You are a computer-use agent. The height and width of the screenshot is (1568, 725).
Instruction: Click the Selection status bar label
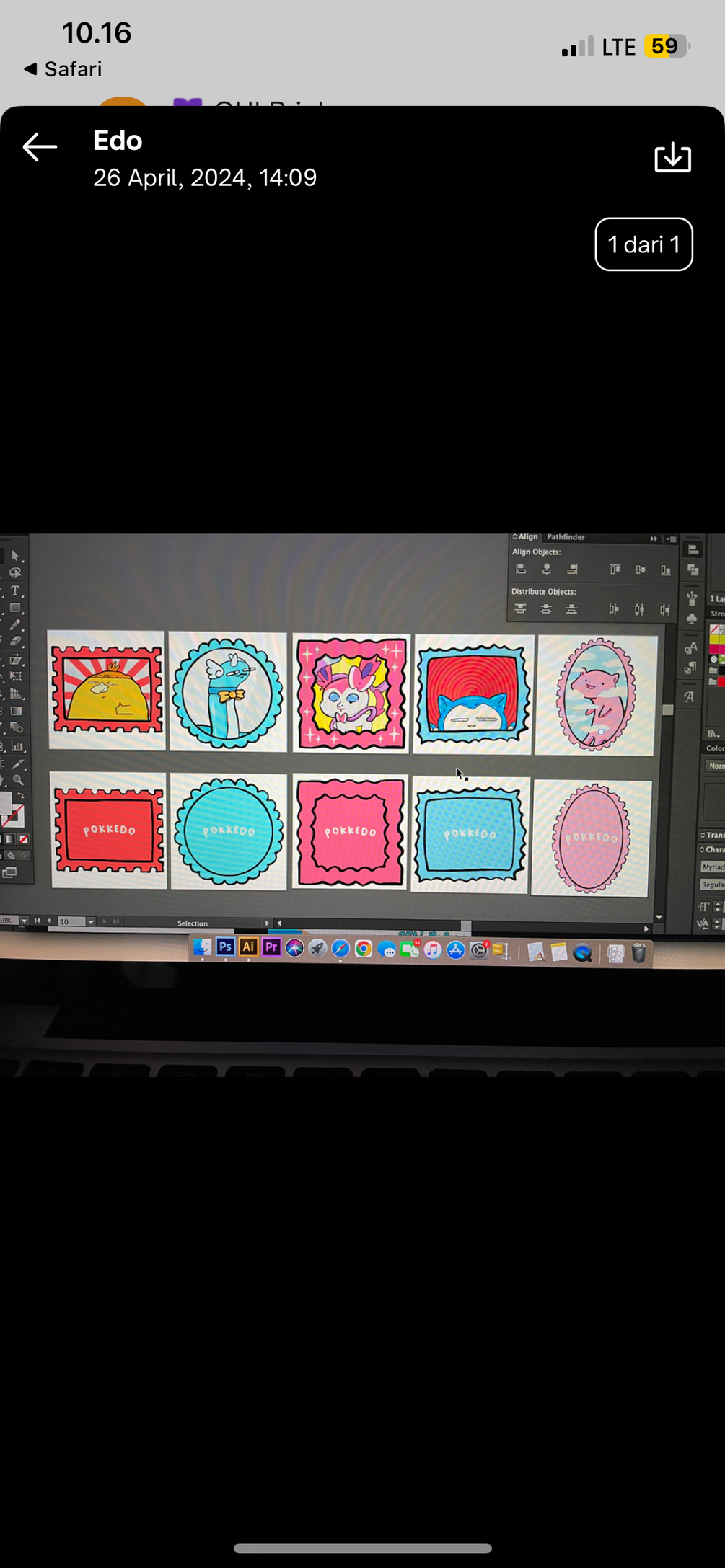pyautogui.click(x=193, y=923)
